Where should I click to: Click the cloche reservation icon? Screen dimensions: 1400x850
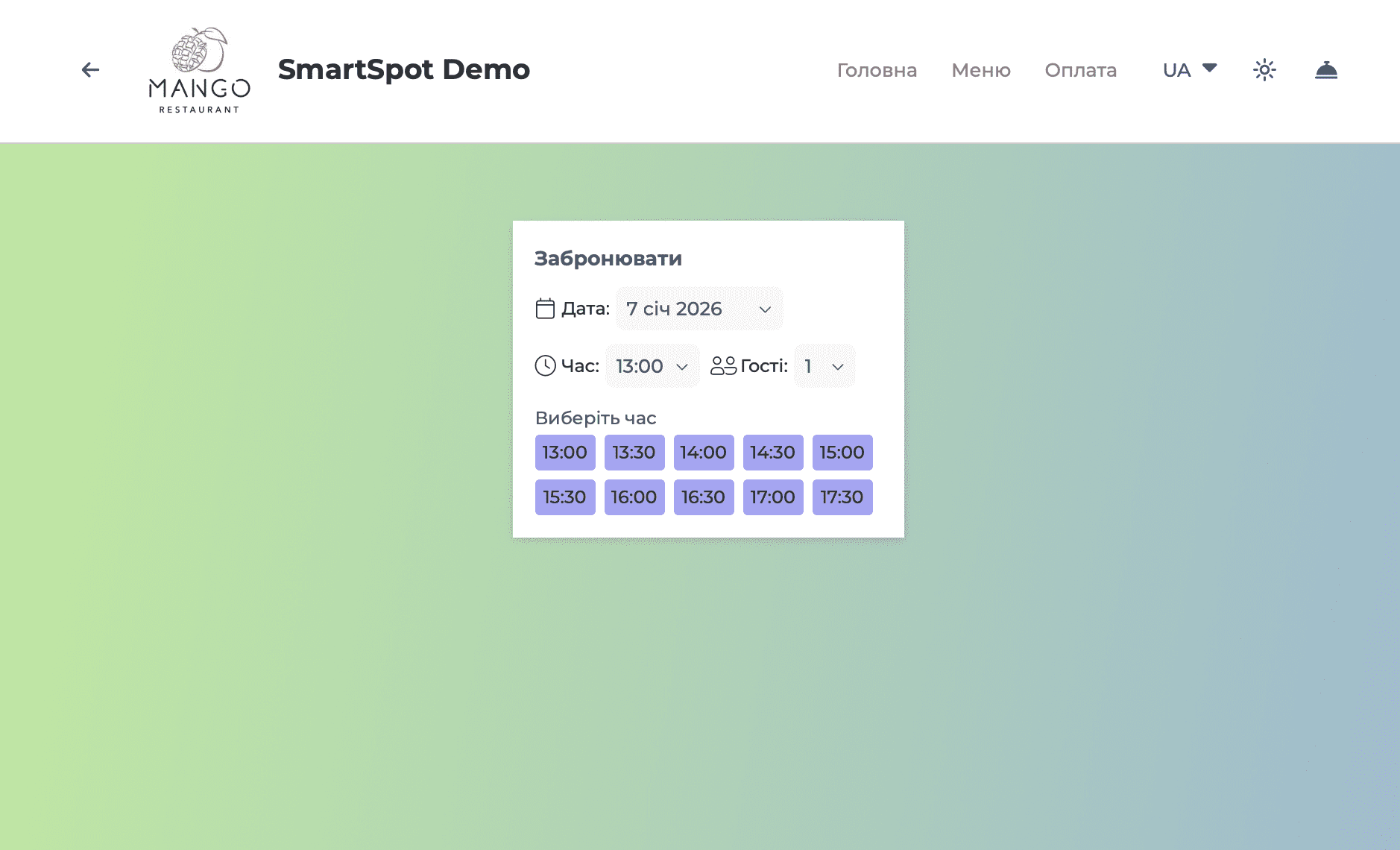(x=1326, y=69)
